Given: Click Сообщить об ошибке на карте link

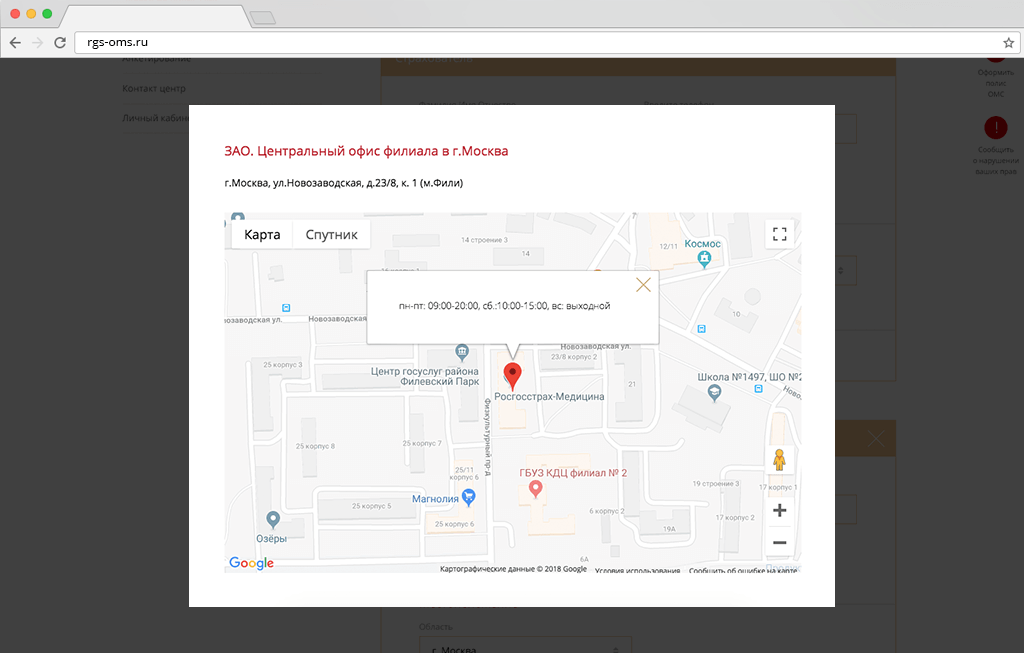Looking at the screenshot, I should [743, 571].
